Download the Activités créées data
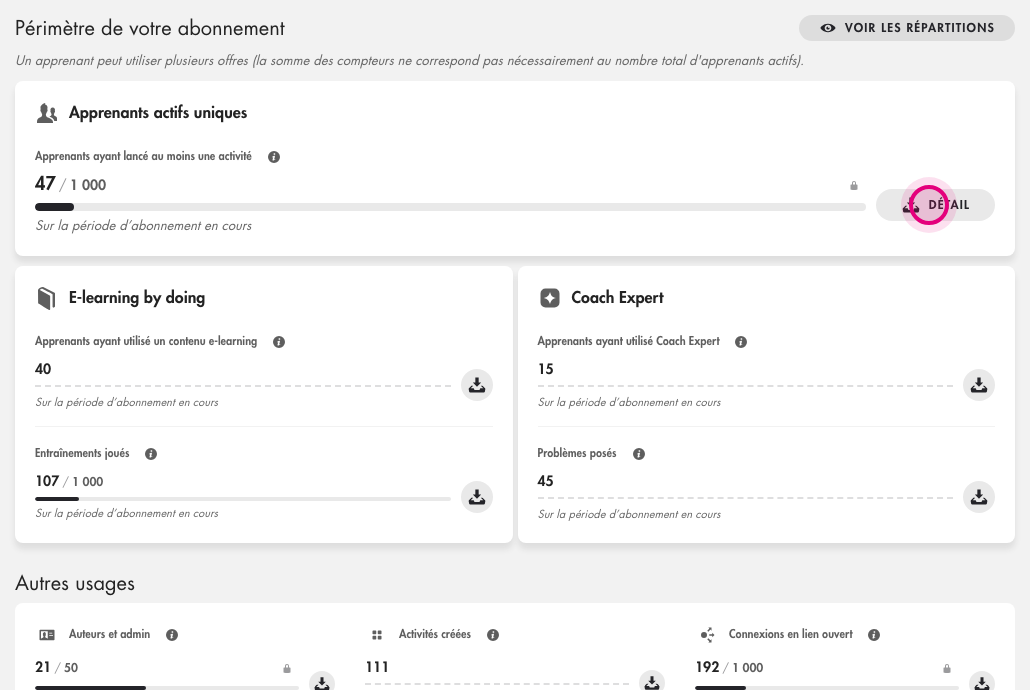1030x690 pixels. click(x=652, y=682)
